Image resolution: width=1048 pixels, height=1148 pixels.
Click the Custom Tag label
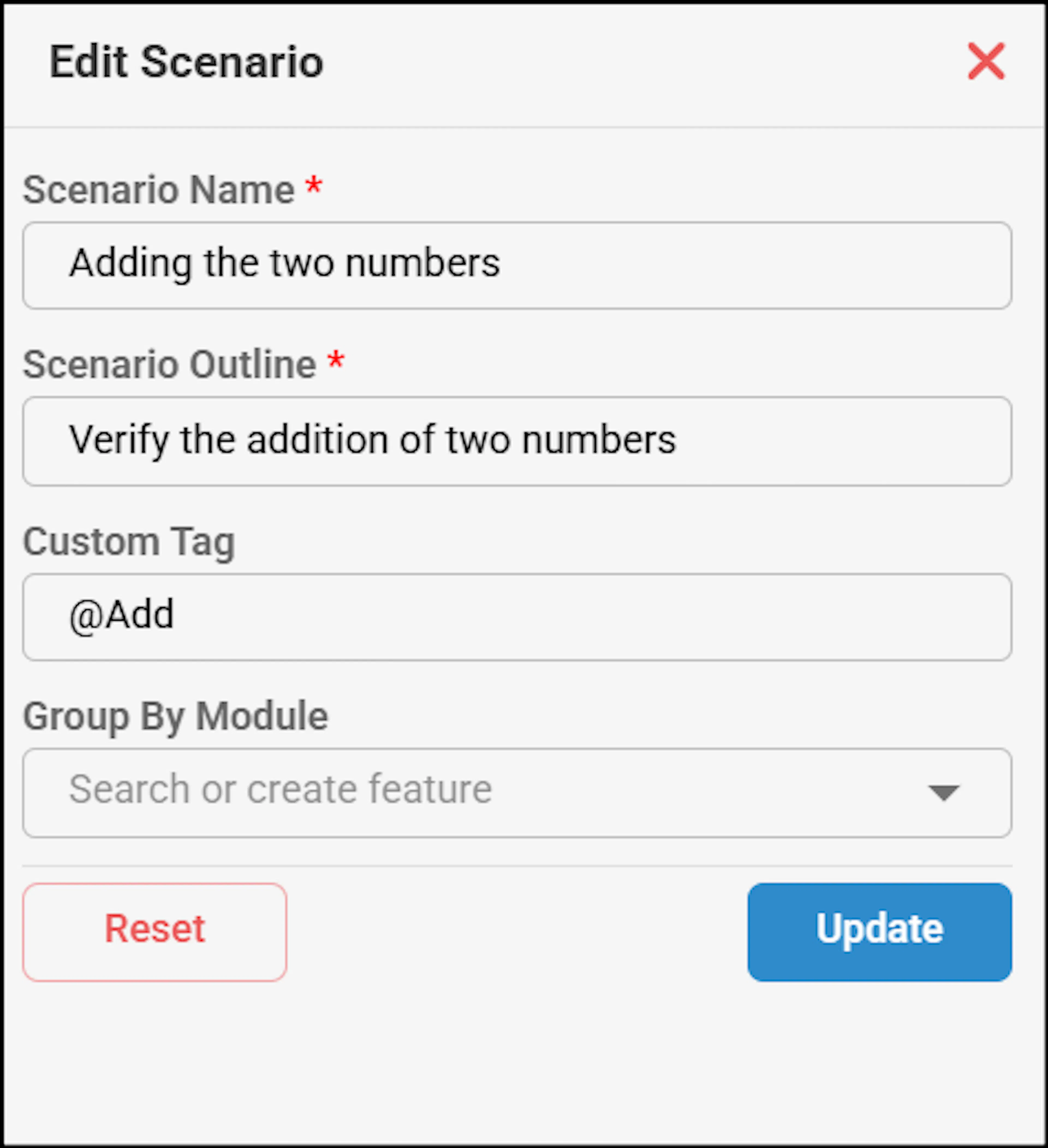click(x=129, y=542)
